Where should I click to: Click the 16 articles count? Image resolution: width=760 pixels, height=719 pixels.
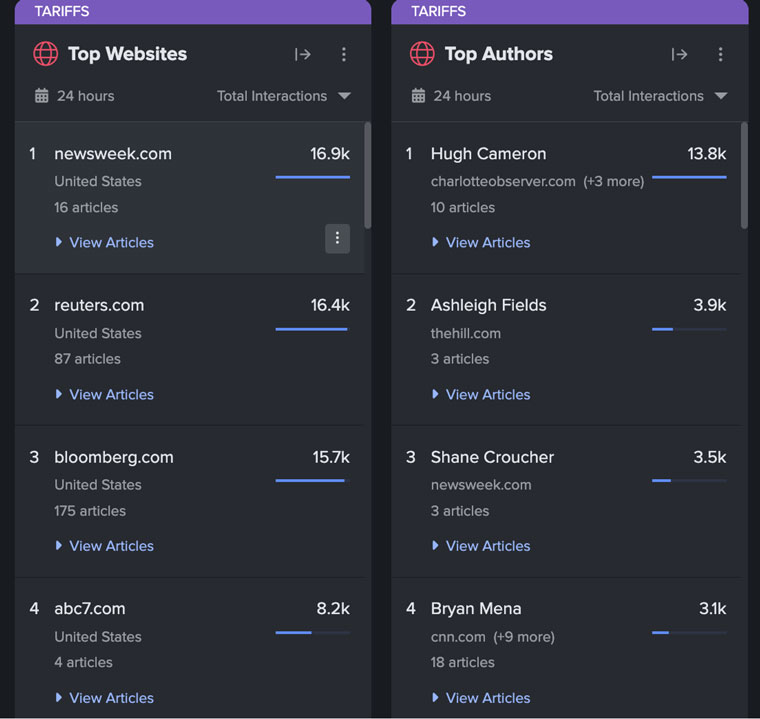[86, 208]
